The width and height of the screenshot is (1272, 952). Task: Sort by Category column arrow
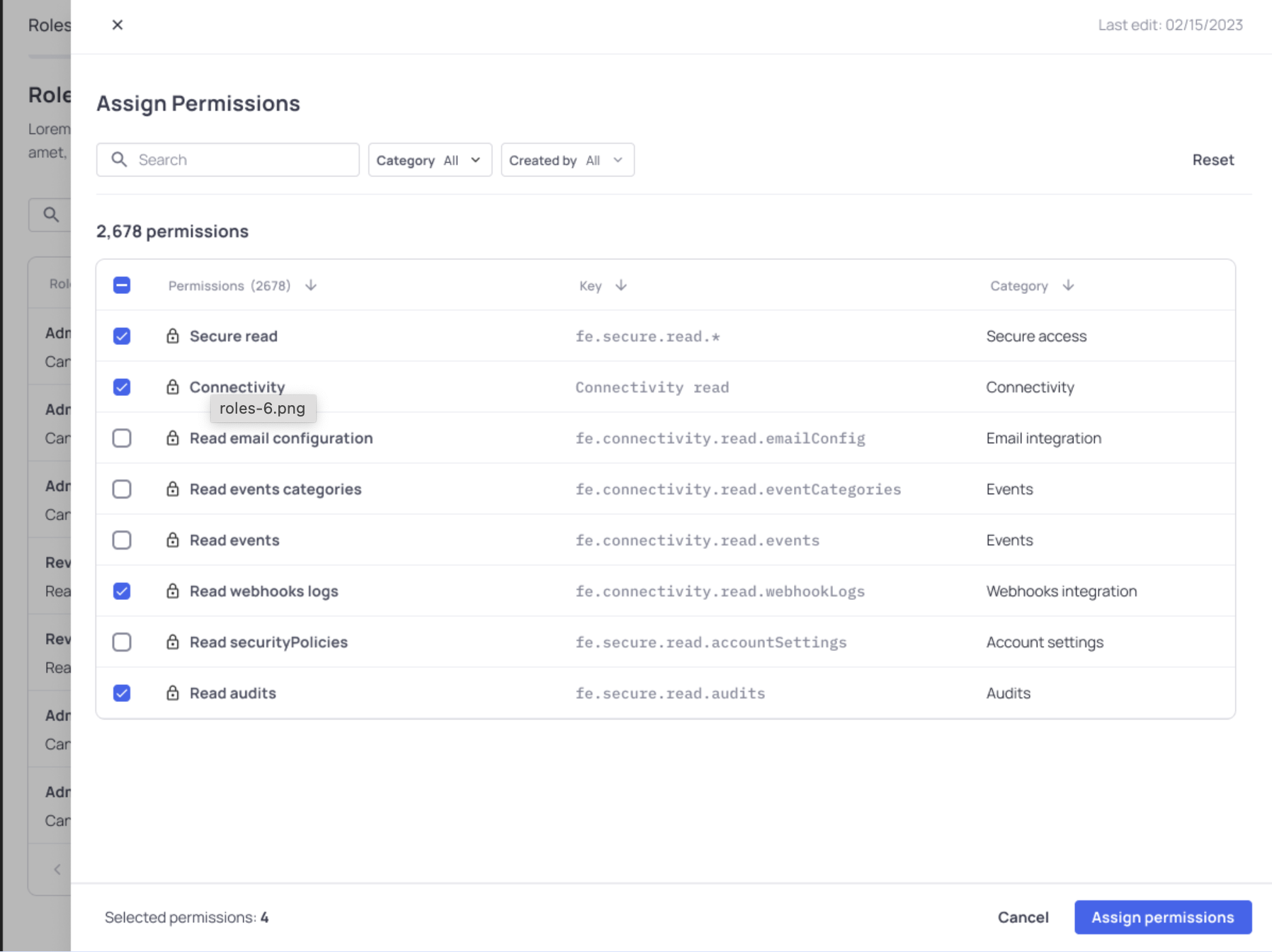coord(1068,285)
